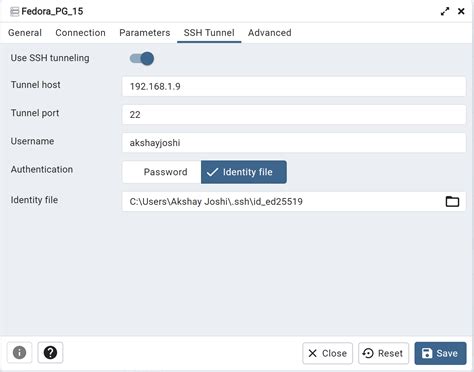
Task: Go to the Parameters tab
Action: pos(145,33)
